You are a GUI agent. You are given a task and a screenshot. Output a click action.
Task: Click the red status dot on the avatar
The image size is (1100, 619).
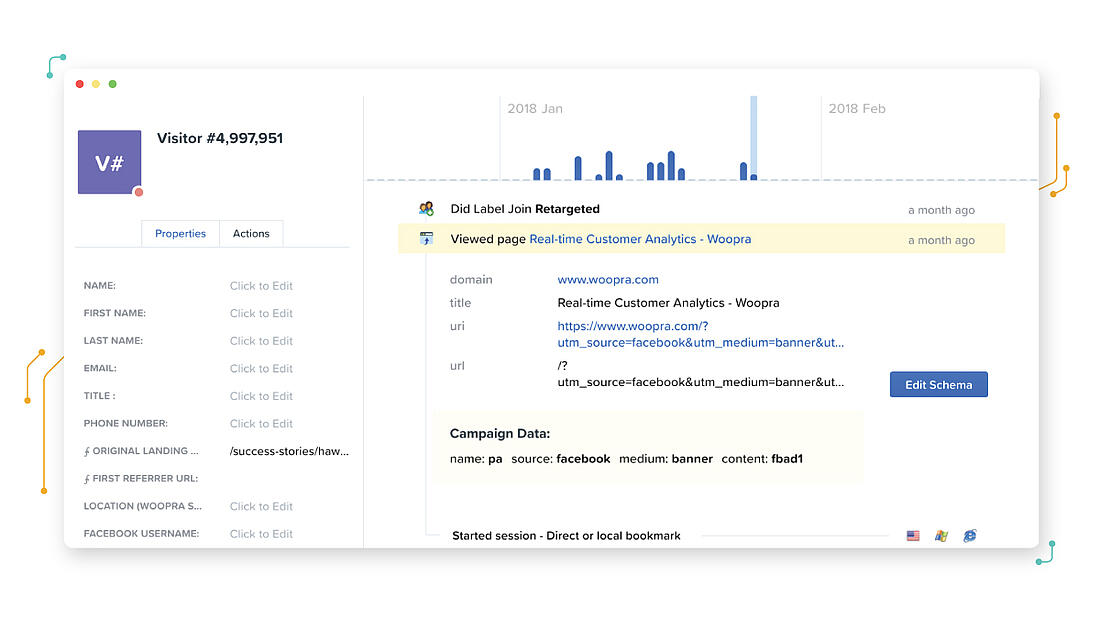(x=139, y=192)
